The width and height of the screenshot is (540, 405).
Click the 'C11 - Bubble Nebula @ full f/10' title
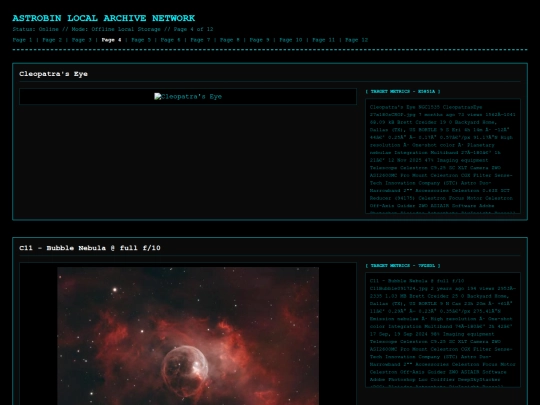tap(90, 248)
